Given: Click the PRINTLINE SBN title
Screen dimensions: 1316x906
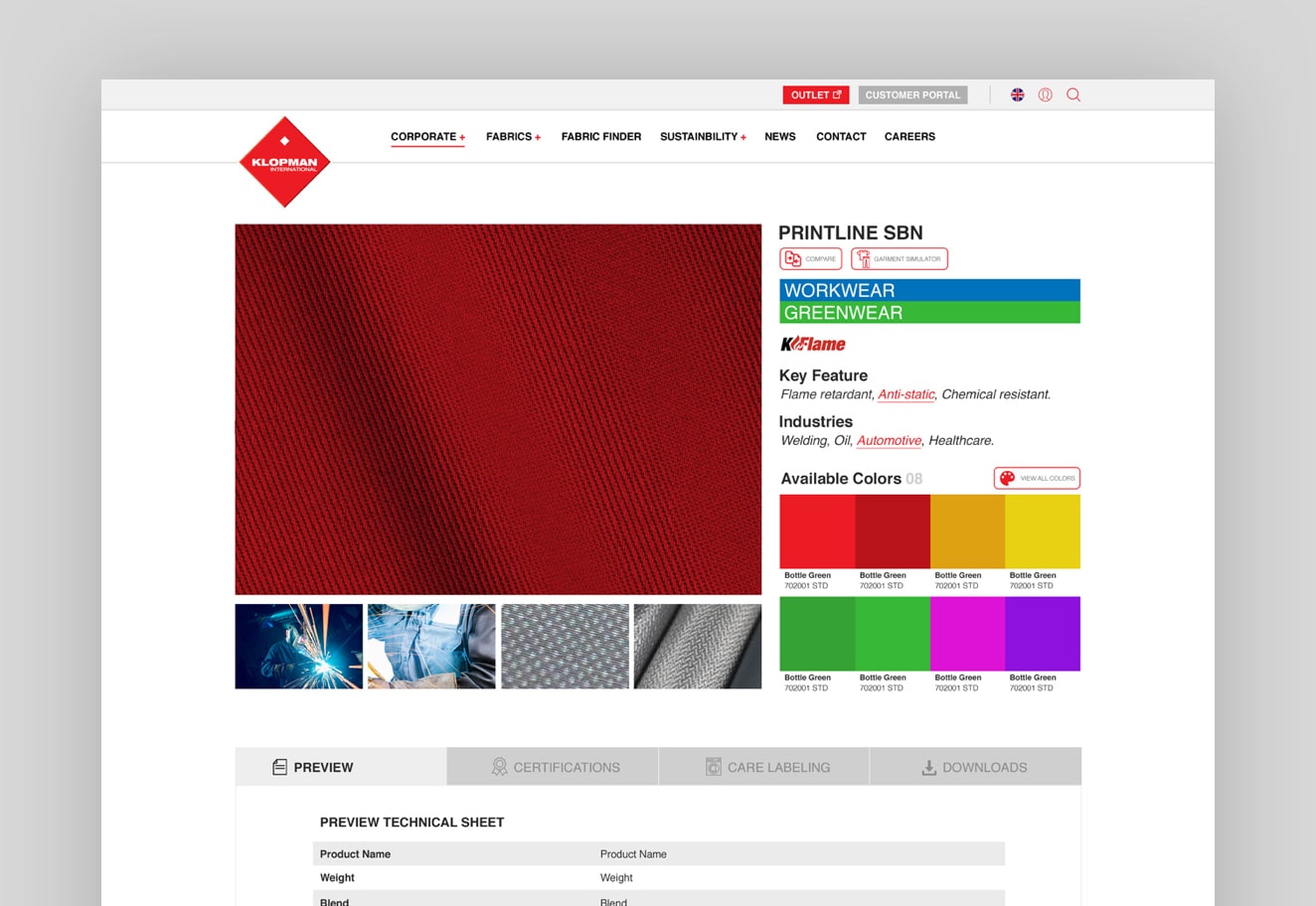Looking at the screenshot, I should (x=851, y=232).
